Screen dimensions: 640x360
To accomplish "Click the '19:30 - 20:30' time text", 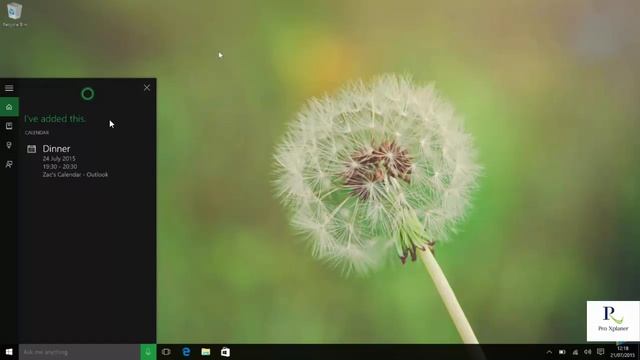I will [x=60, y=167].
